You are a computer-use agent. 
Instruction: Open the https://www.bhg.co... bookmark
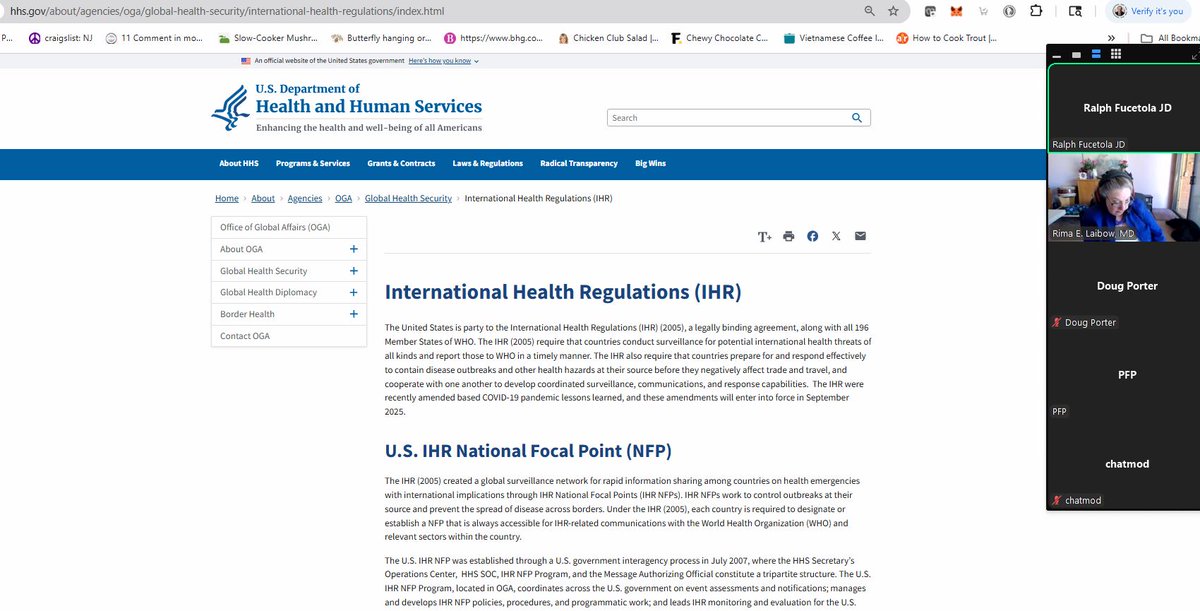click(495, 38)
